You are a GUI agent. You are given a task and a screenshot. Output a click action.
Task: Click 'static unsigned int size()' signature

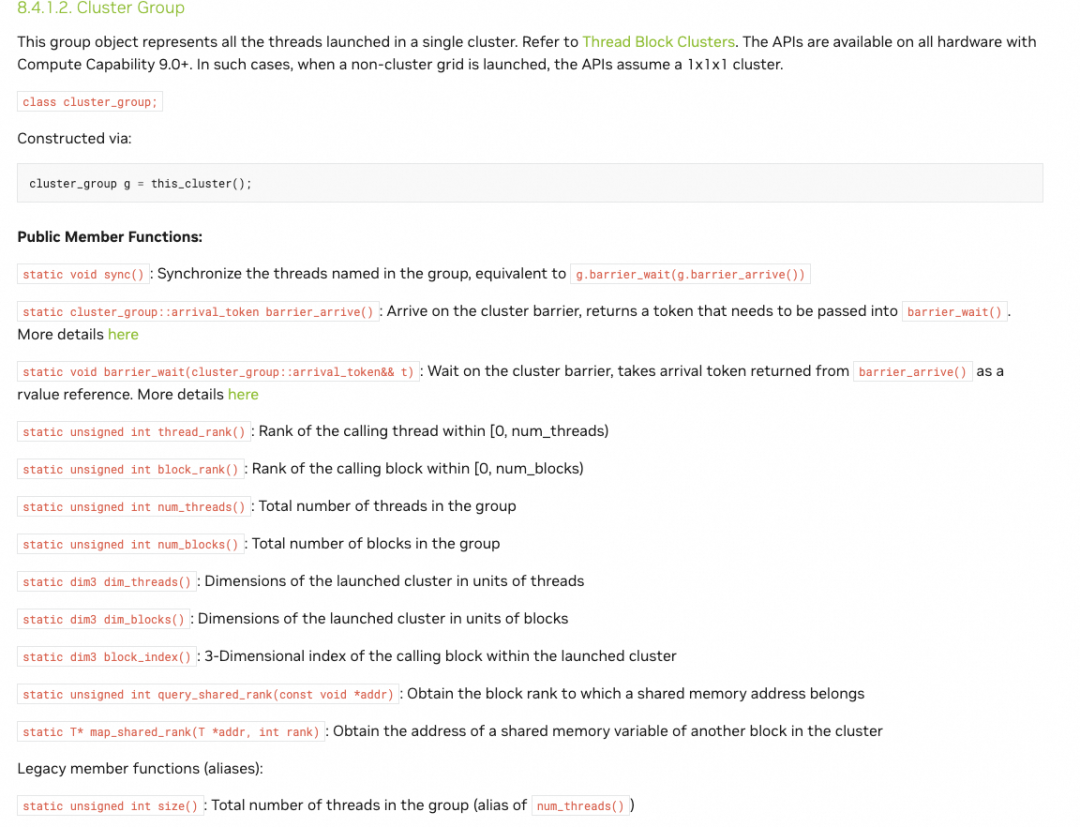(110, 806)
